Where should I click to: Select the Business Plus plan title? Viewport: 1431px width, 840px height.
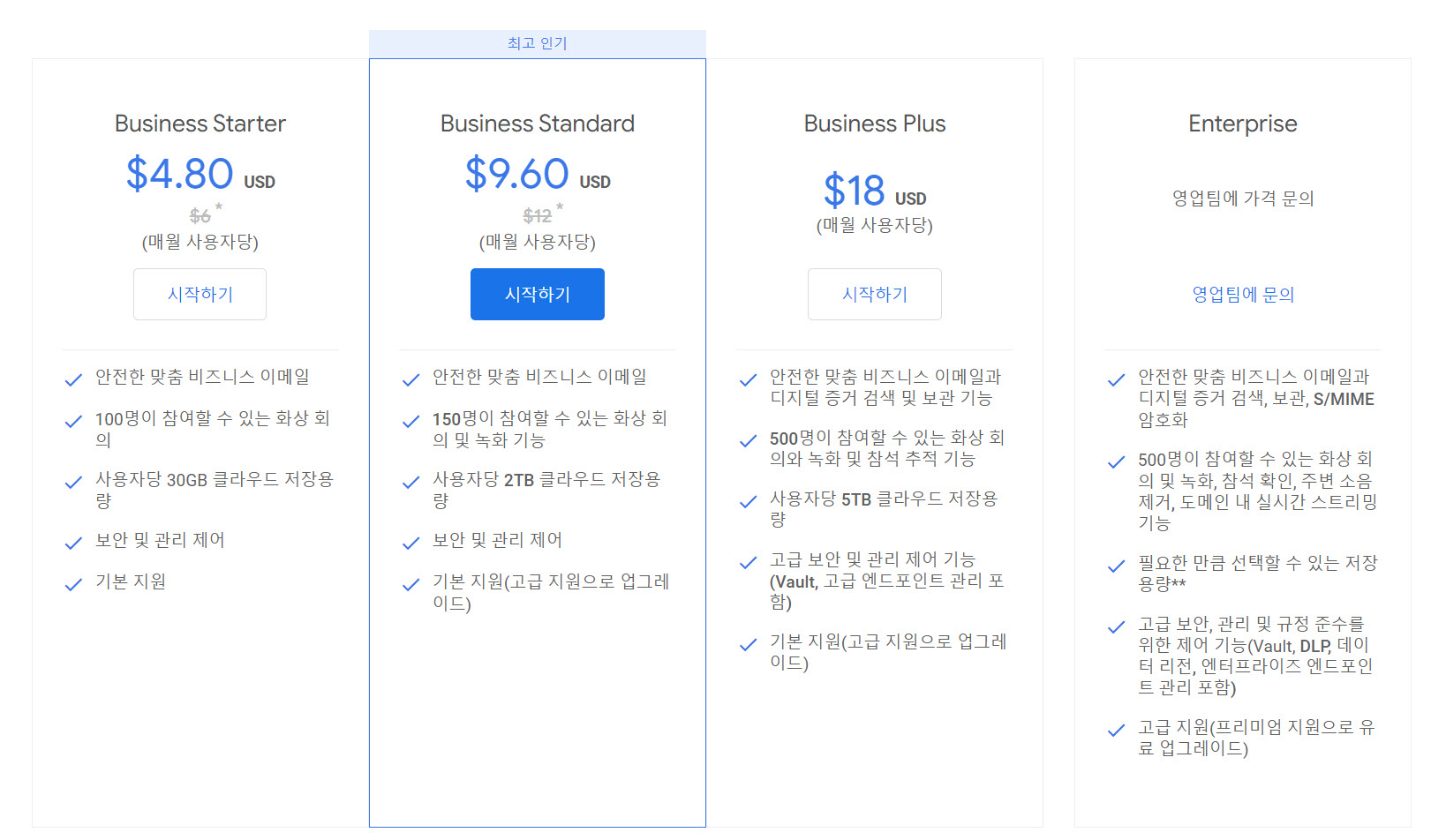[873, 124]
